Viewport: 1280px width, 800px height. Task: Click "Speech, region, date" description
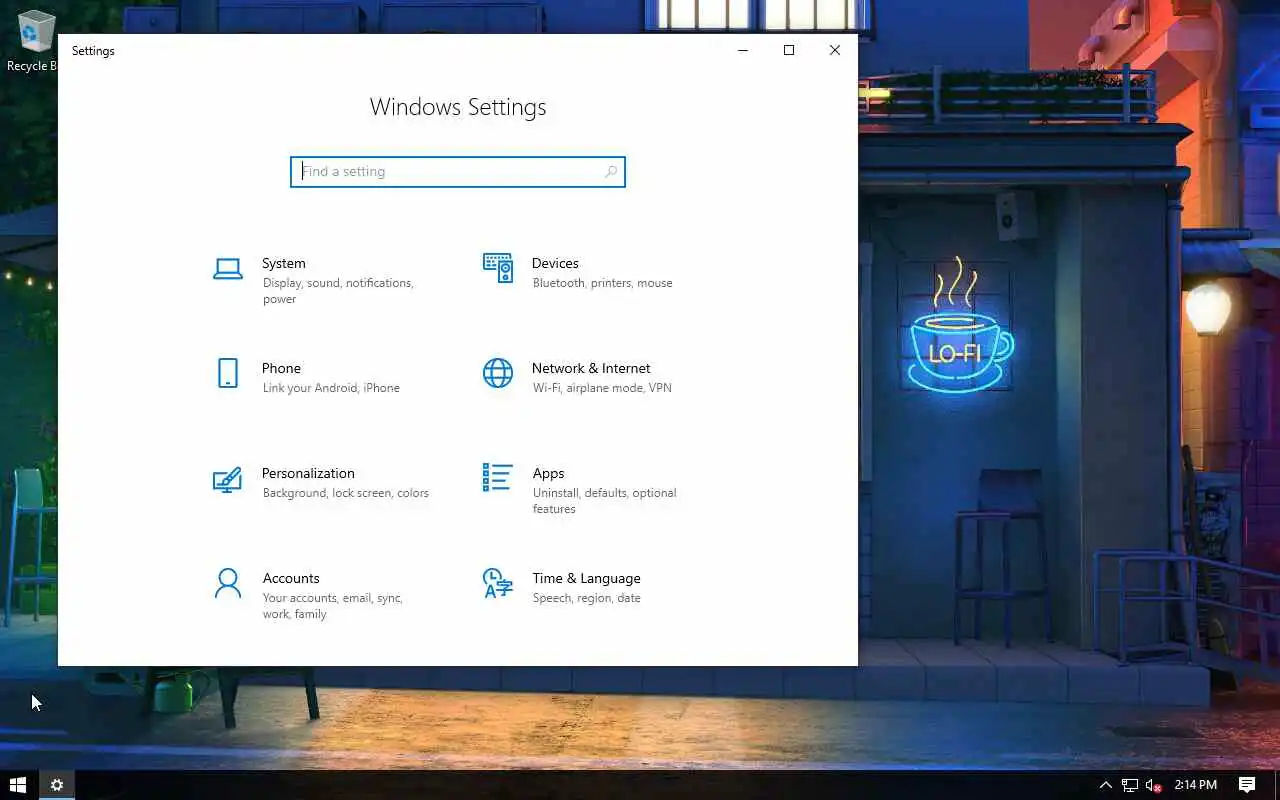tap(587, 598)
